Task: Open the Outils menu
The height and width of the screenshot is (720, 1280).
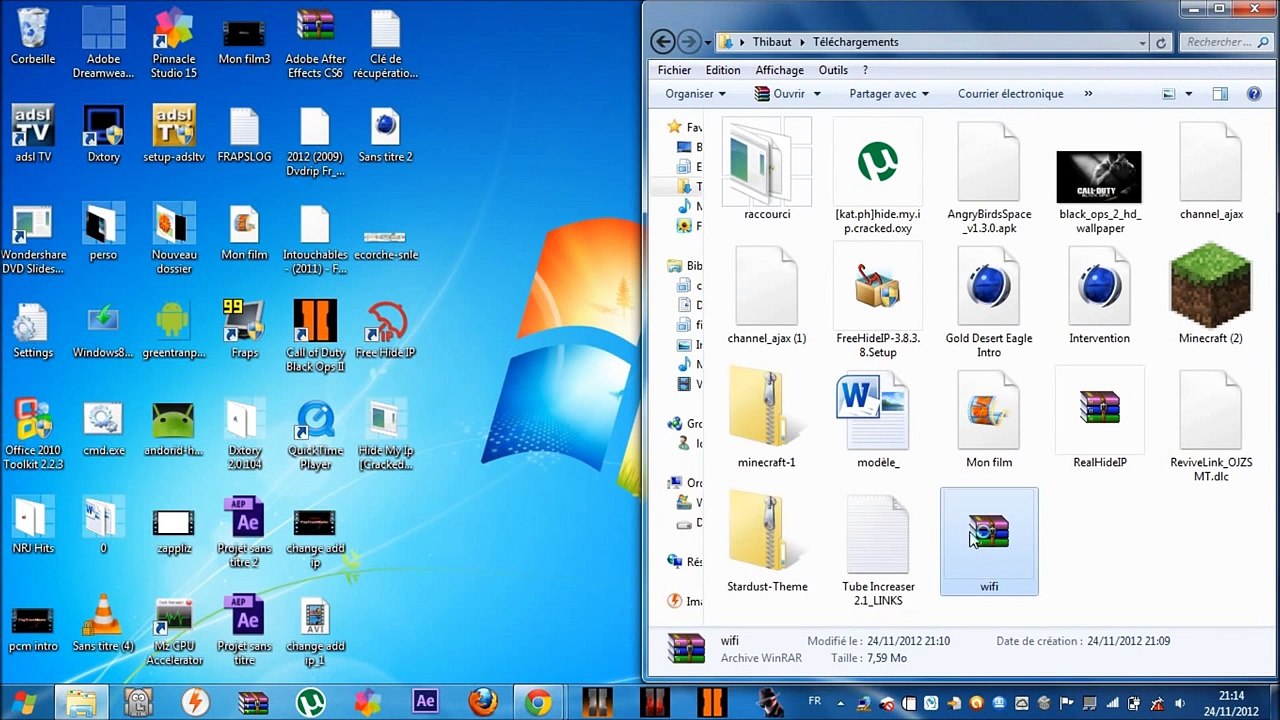Action: pos(833,70)
